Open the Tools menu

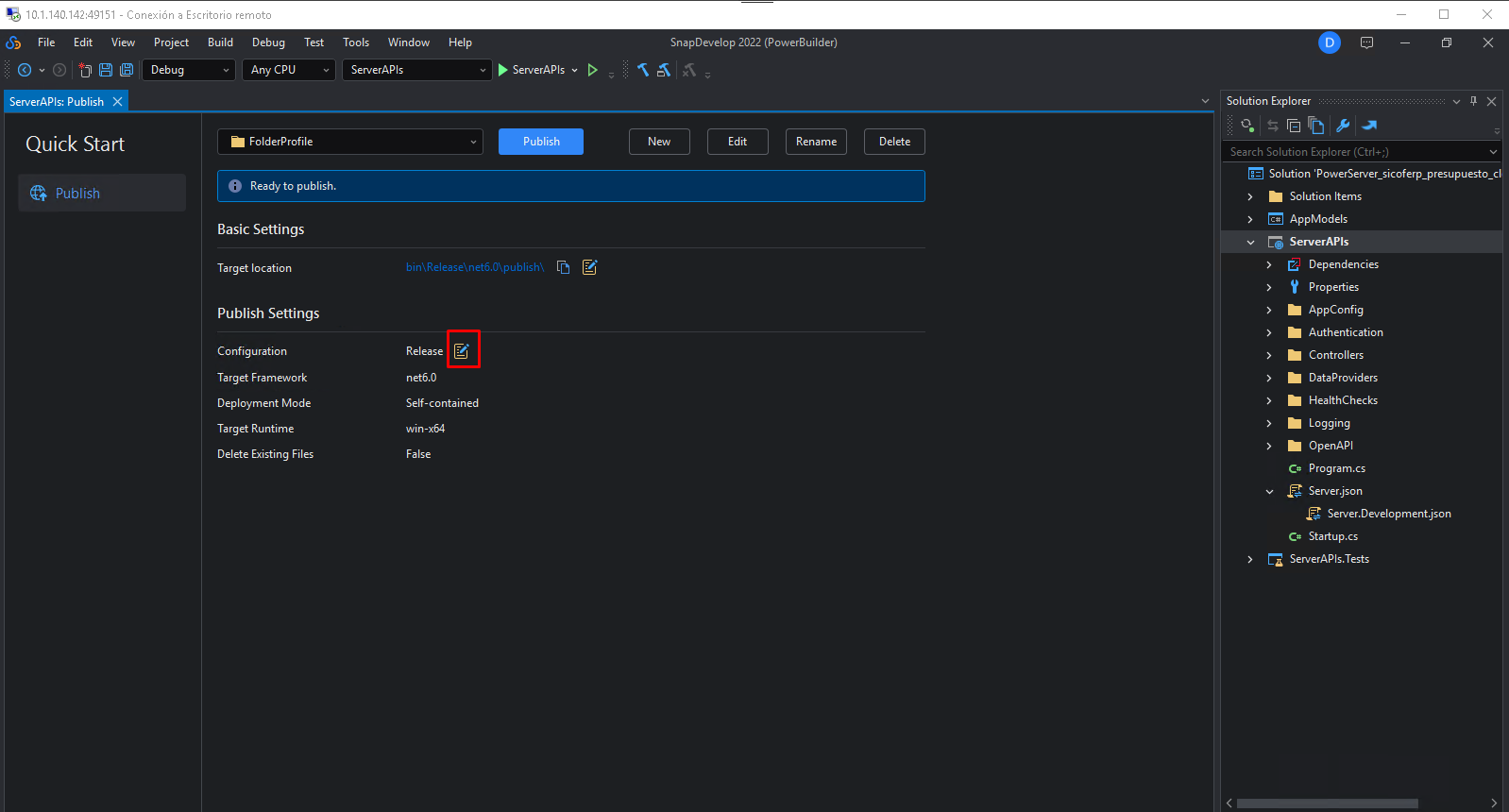(x=356, y=42)
